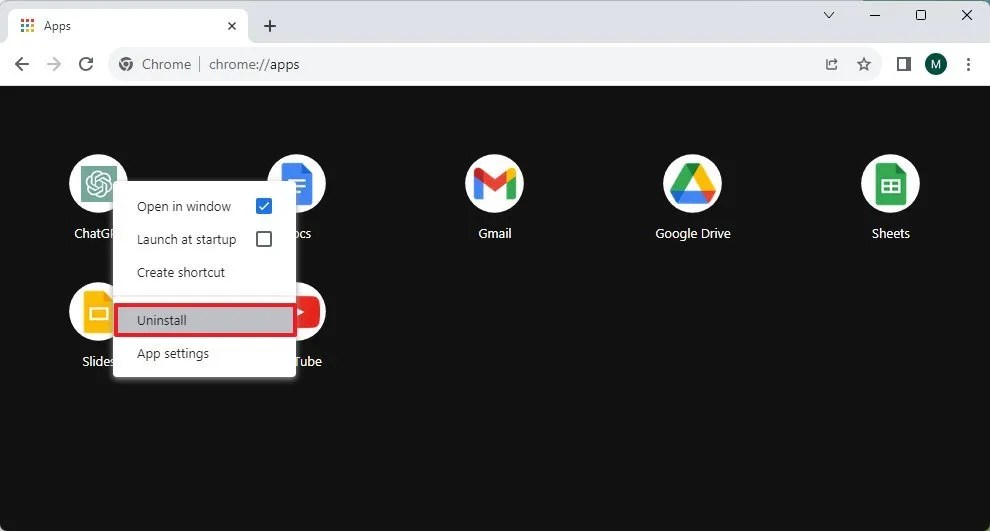Open the Gmail app icon

494,183
